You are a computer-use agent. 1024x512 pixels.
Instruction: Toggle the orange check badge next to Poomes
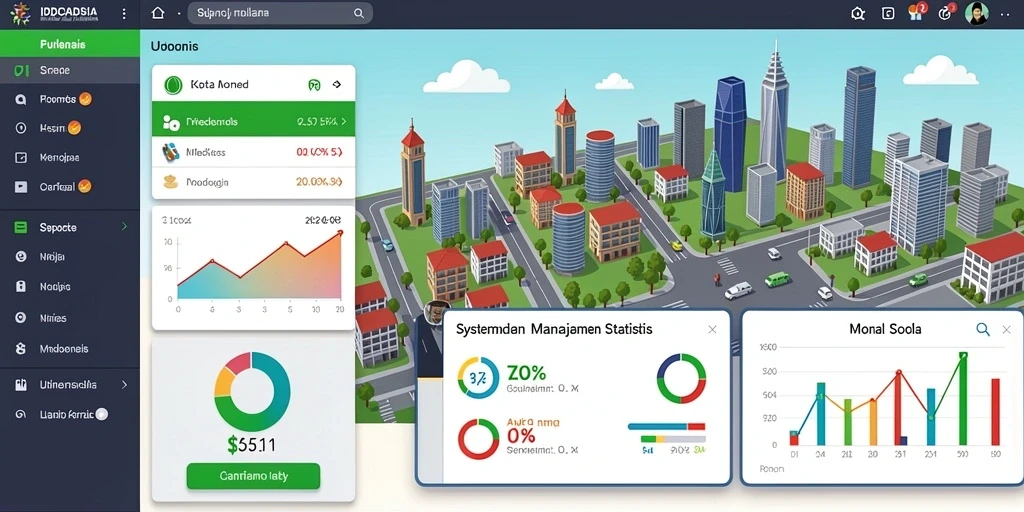pos(85,99)
